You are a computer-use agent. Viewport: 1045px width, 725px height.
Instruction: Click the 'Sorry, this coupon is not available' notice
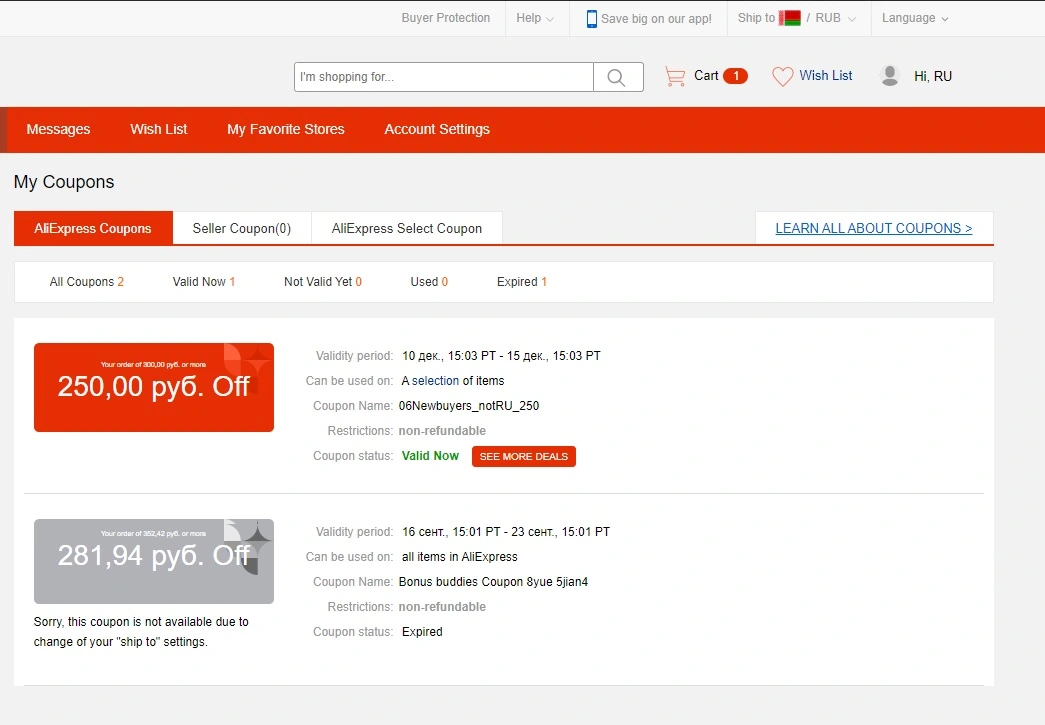click(141, 632)
